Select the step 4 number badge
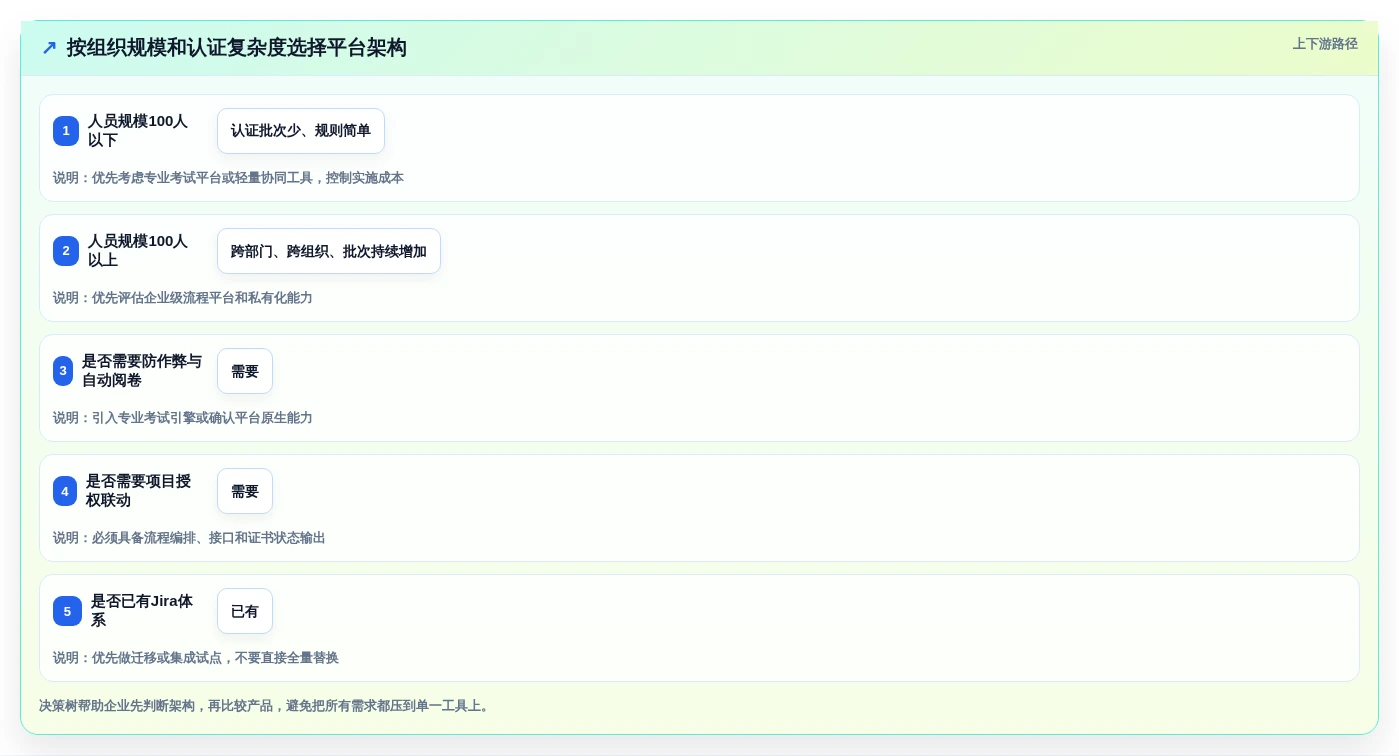 (65, 491)
